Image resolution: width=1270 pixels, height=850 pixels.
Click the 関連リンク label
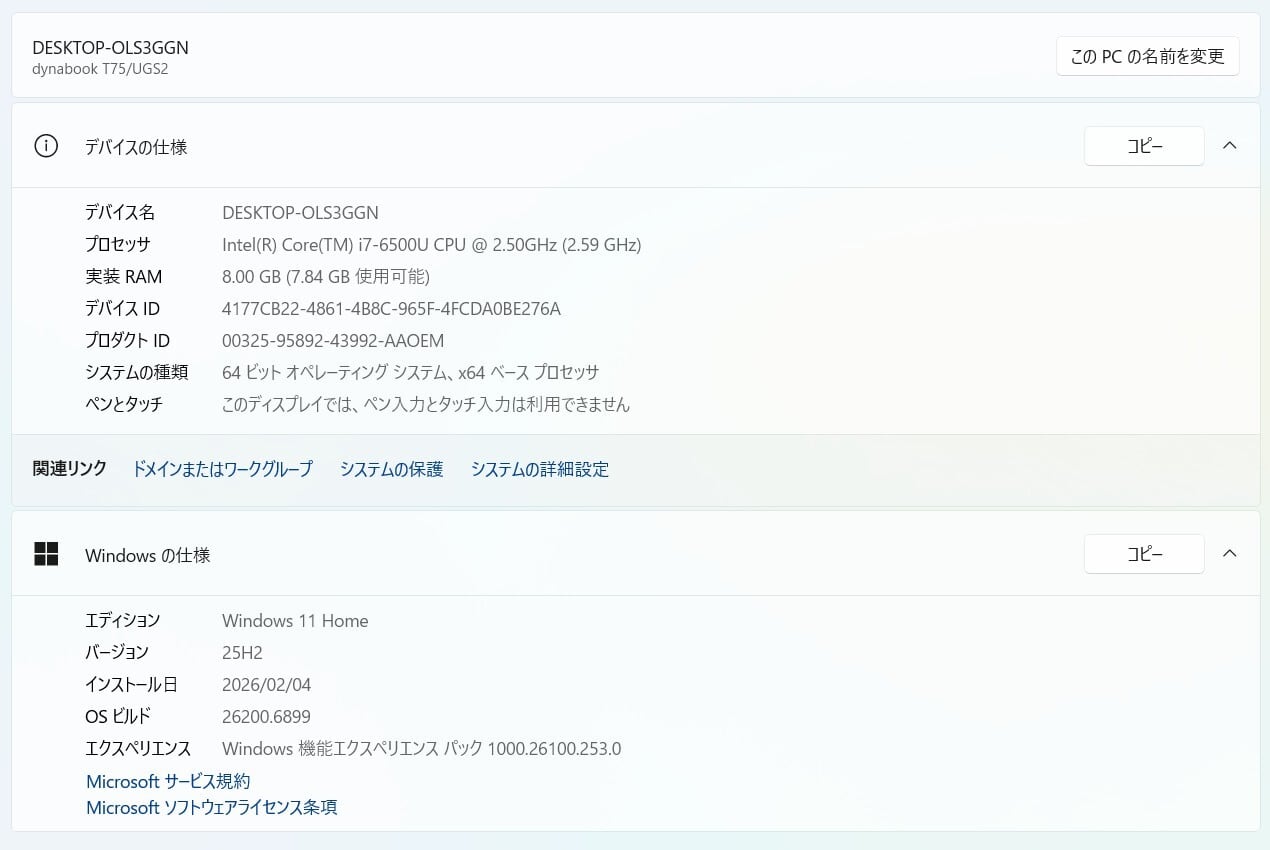69,468
